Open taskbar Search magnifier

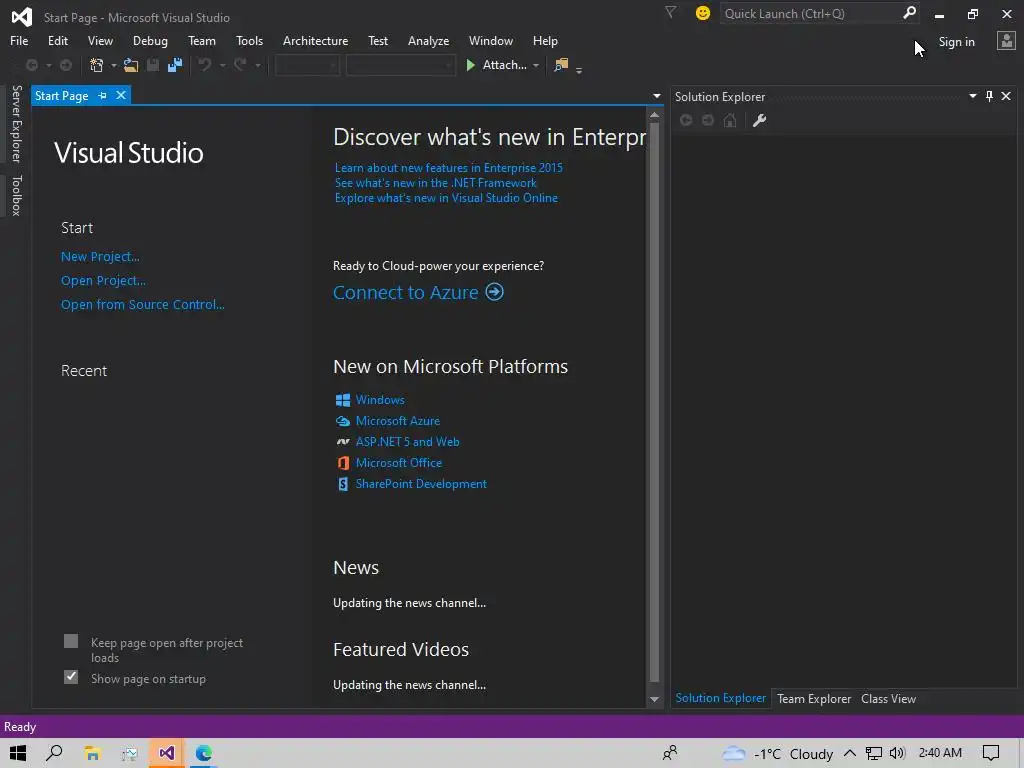point(55,753)
